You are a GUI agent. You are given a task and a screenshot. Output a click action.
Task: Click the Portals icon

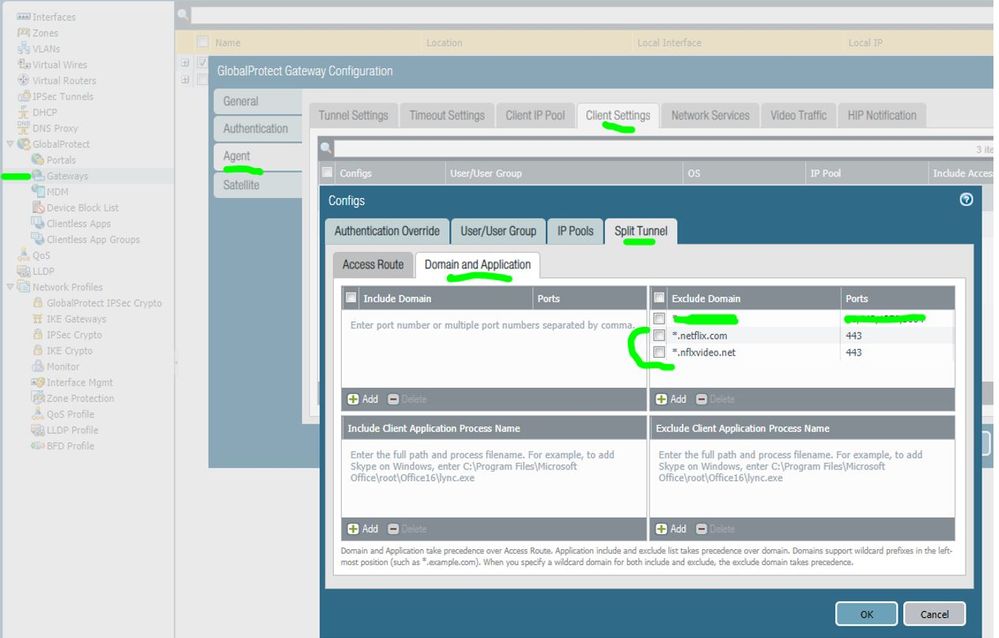click(38, 160)
